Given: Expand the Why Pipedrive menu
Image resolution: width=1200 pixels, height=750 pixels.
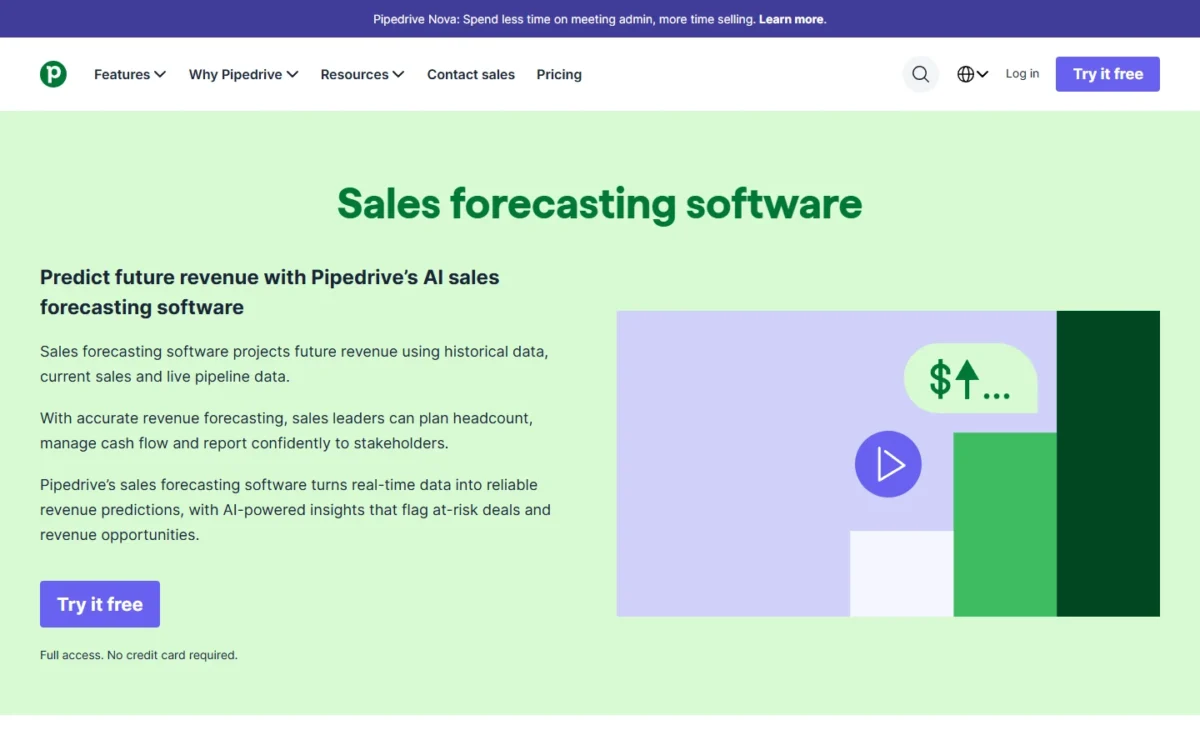Looking at the screenshot, I should (244, 74).
